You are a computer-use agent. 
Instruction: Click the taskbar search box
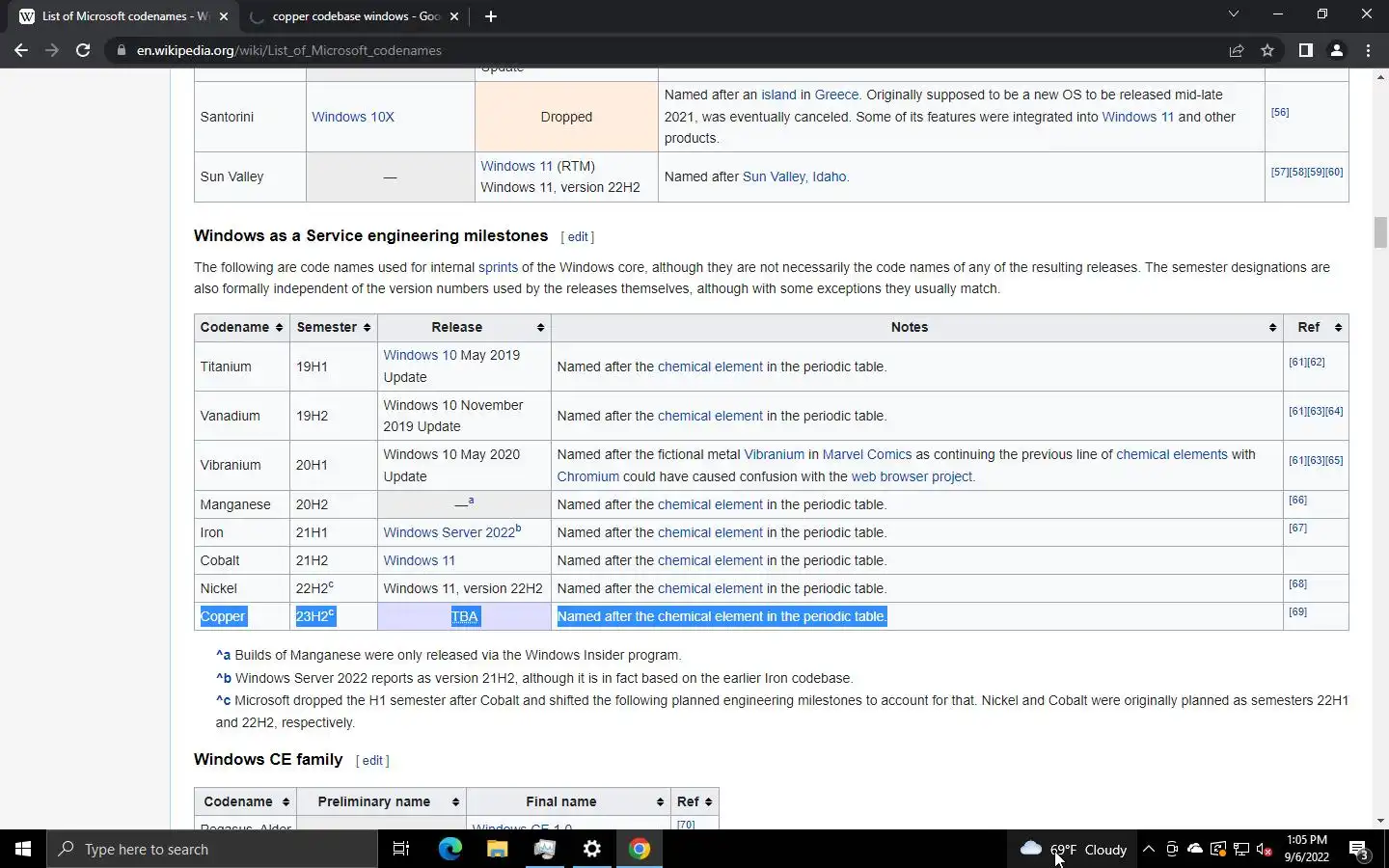212,849
